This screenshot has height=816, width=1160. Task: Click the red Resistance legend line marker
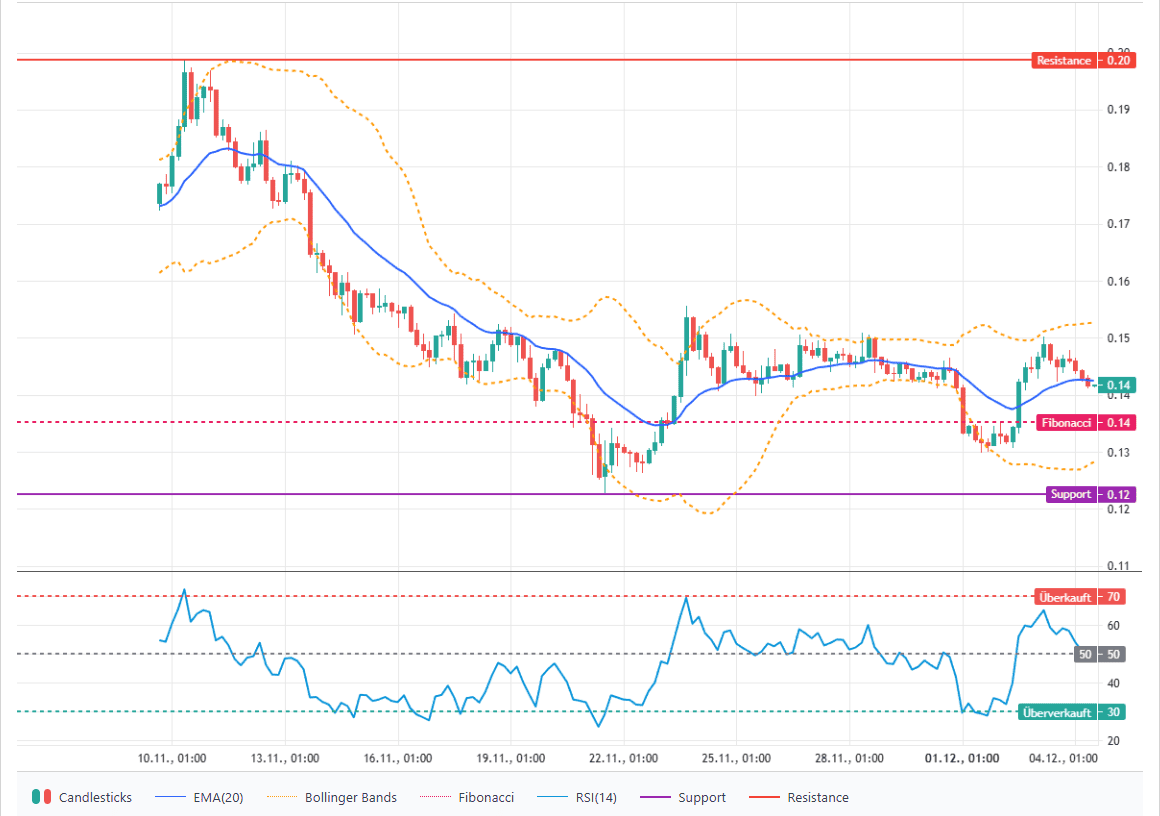click(x=766, y=797)
